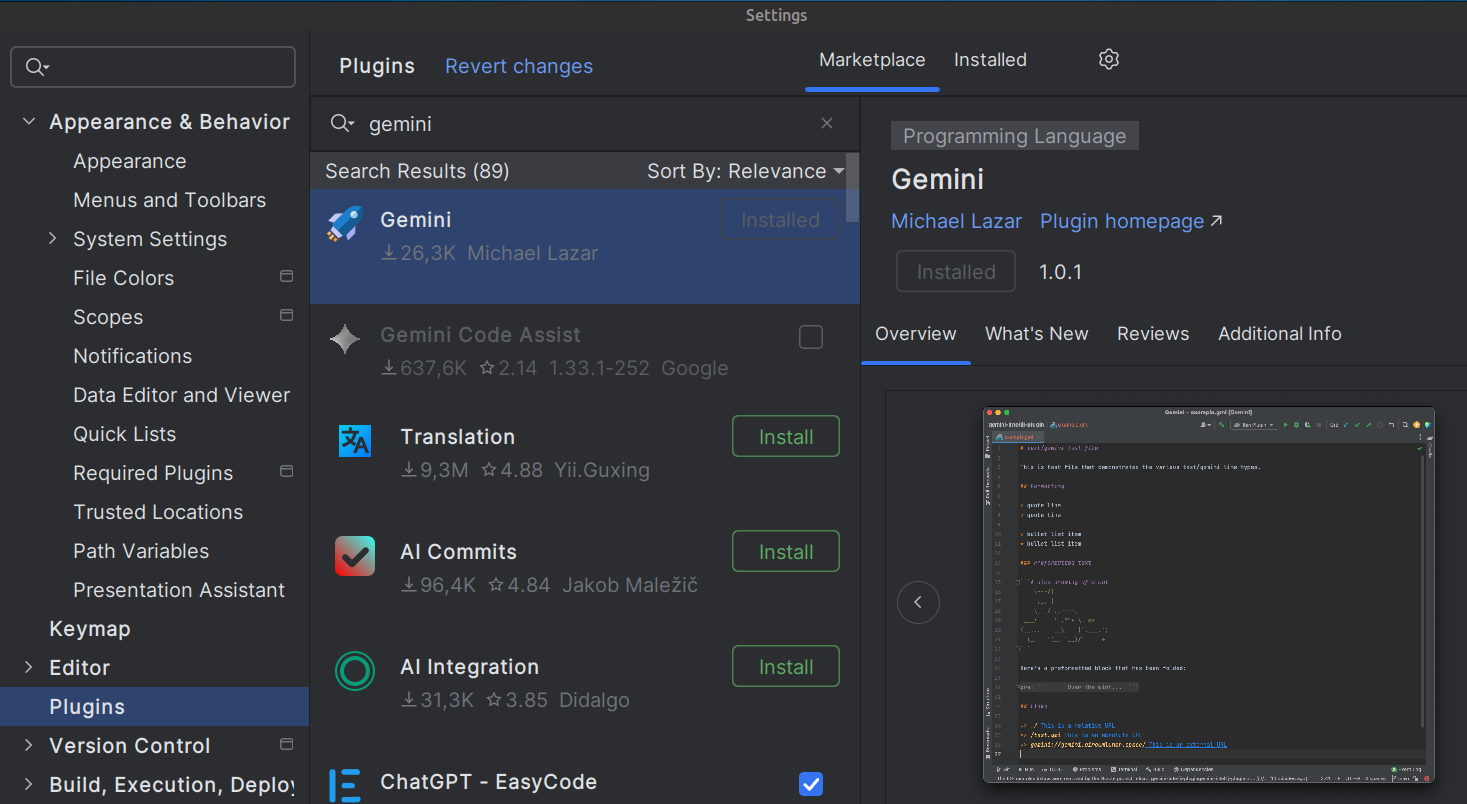Click the AI Integration plugin icon

click(x=355, y=671)
